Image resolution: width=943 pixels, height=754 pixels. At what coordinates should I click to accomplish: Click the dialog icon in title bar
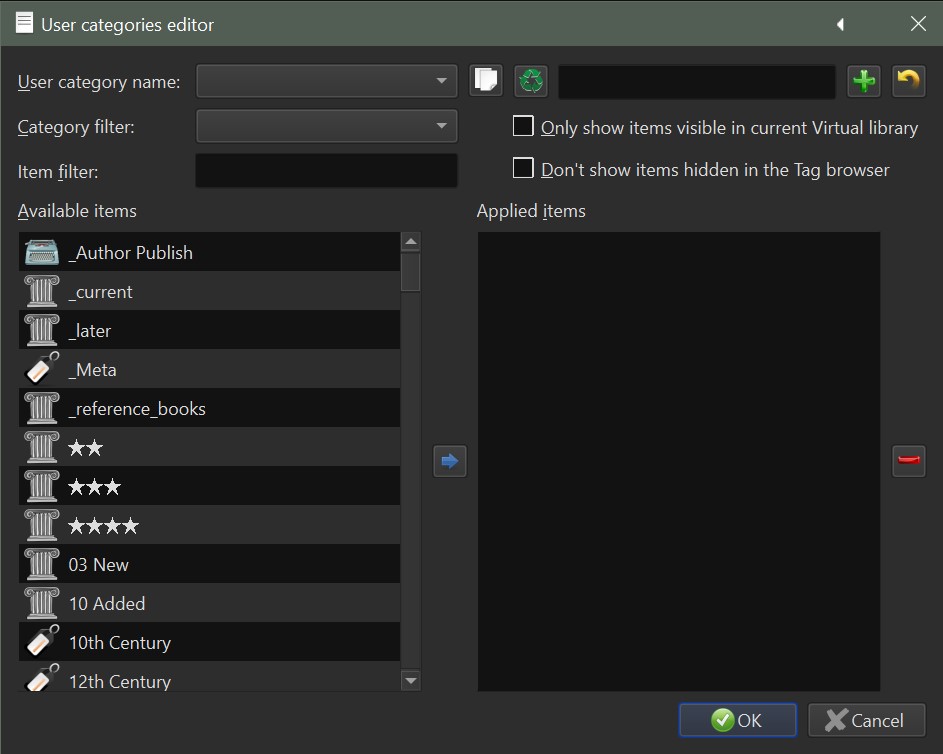(24, 23)
